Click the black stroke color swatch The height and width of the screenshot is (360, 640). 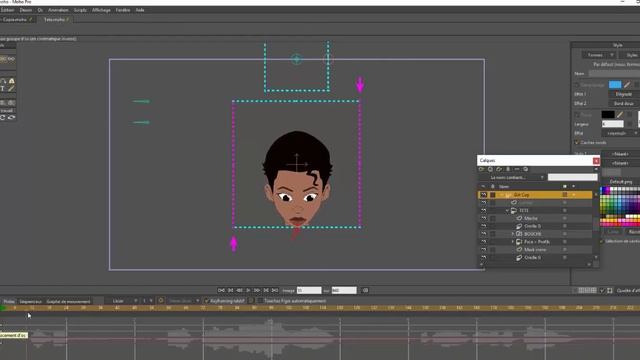pos(608,115)
